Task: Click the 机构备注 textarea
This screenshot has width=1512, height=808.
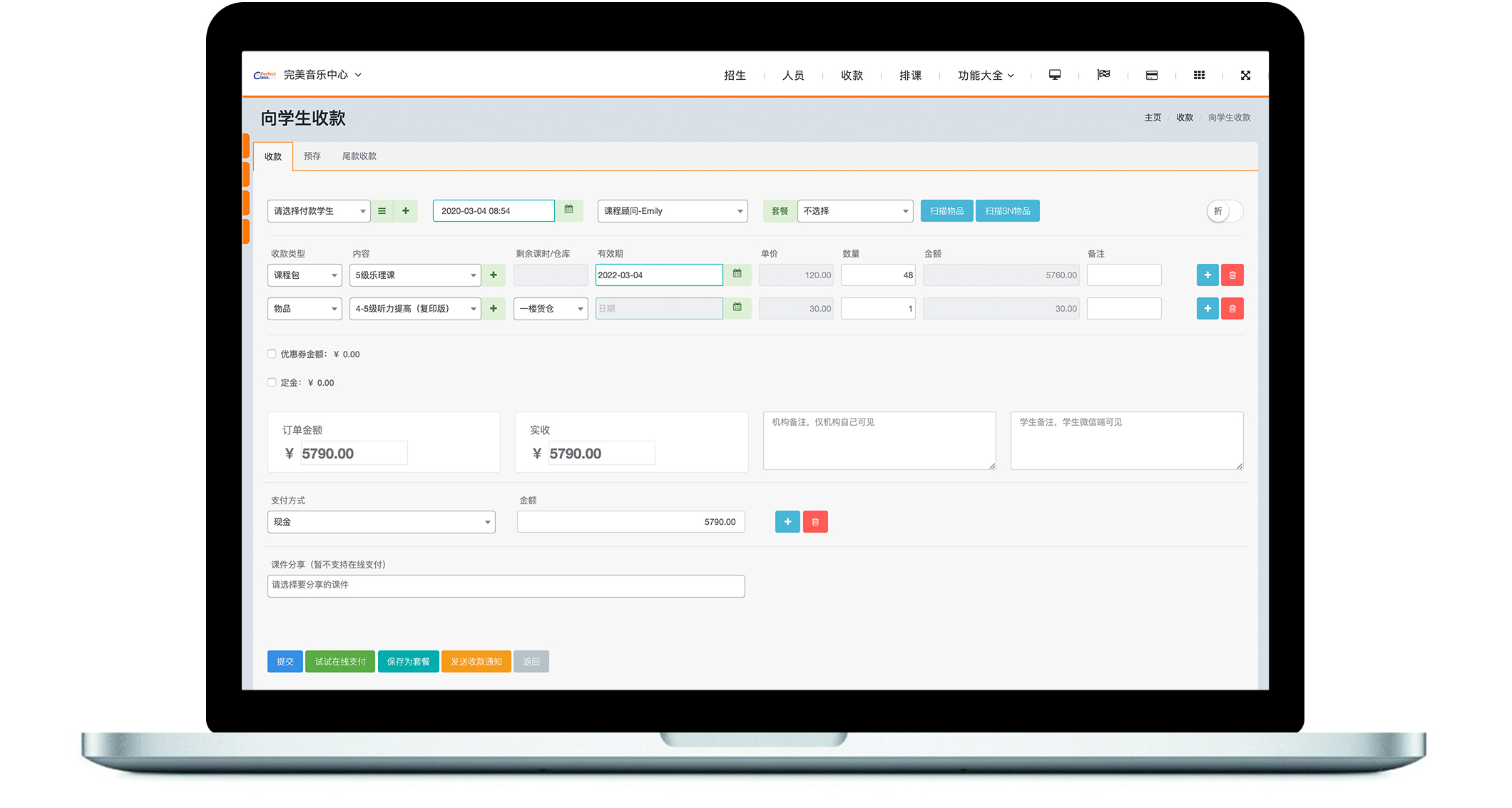Action: point(879,441)
